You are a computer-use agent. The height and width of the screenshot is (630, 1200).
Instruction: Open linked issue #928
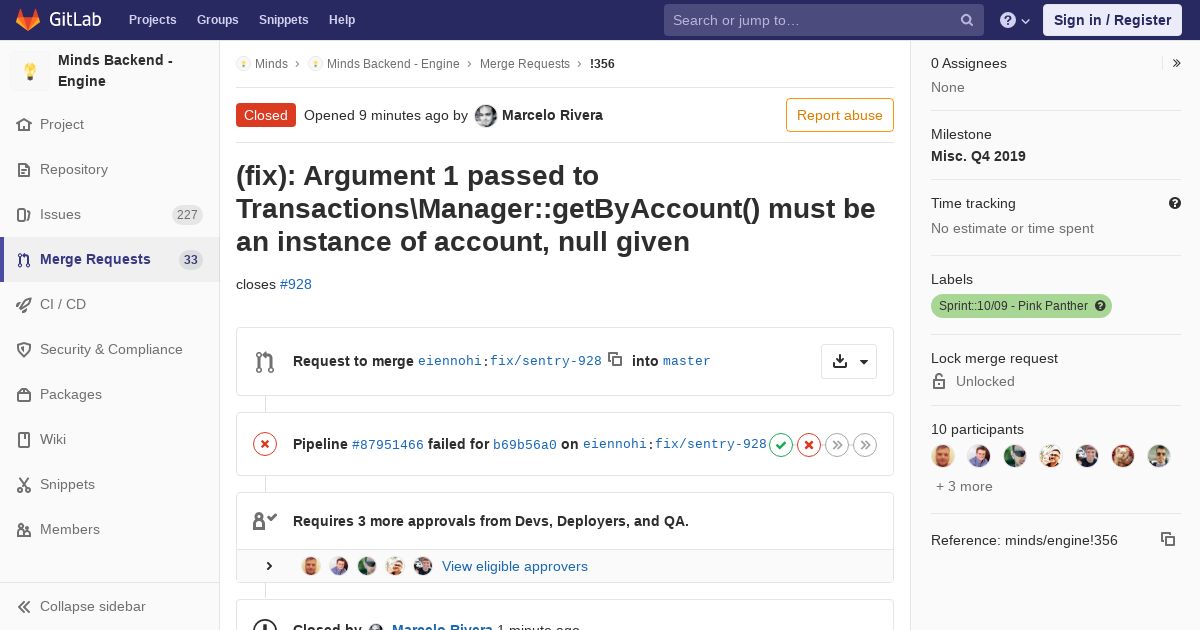tap(296, 284)
